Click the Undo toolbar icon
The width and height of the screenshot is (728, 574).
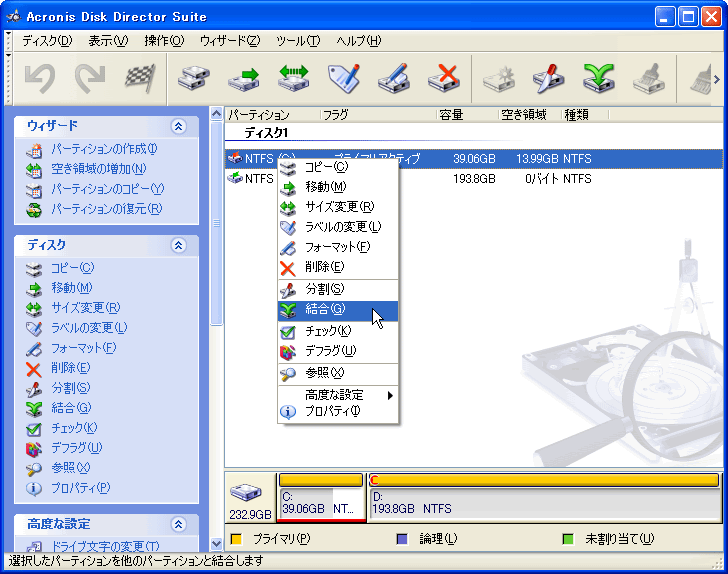[40, 78]
